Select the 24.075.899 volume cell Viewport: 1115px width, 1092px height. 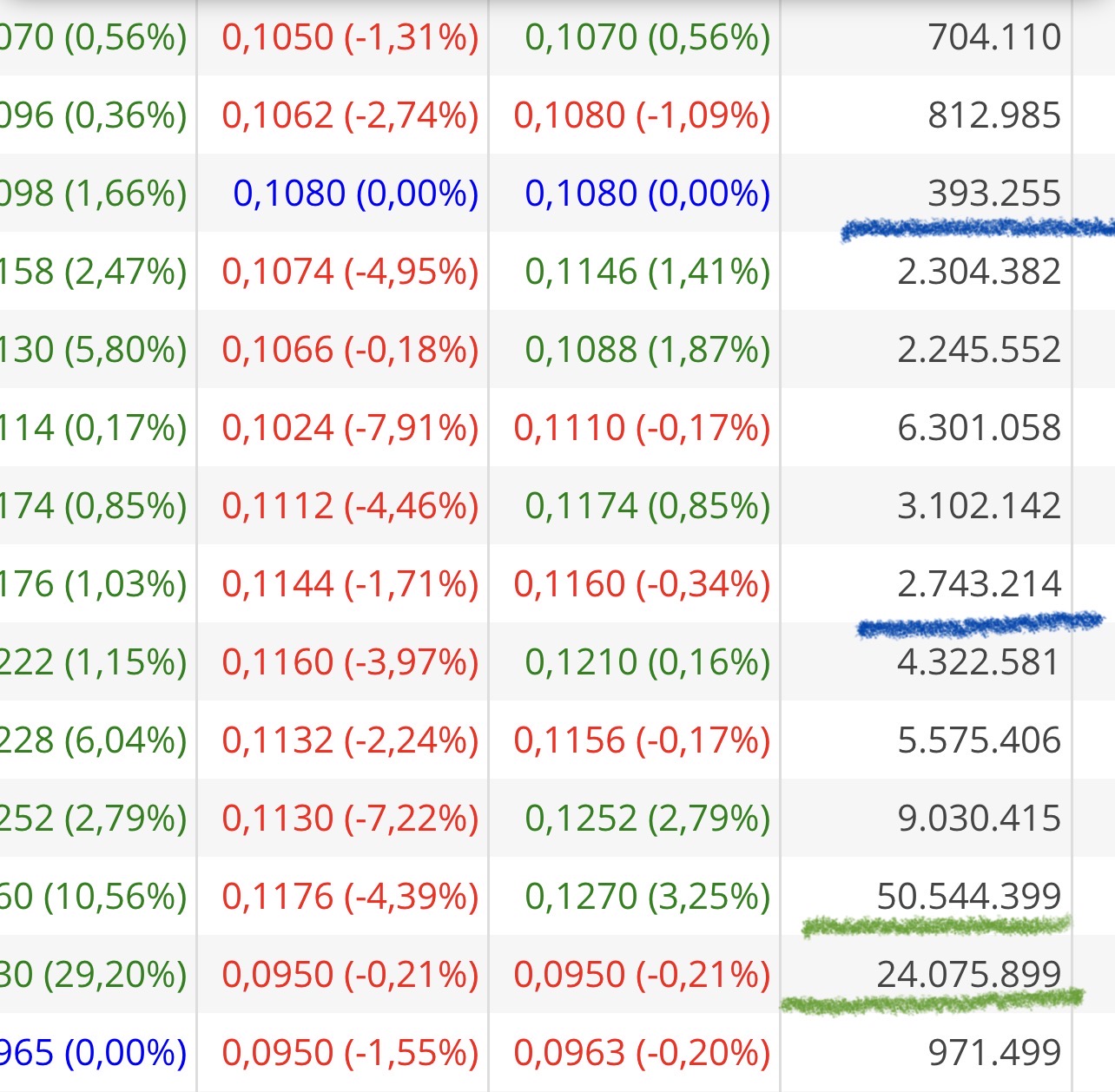pos(969,975)
